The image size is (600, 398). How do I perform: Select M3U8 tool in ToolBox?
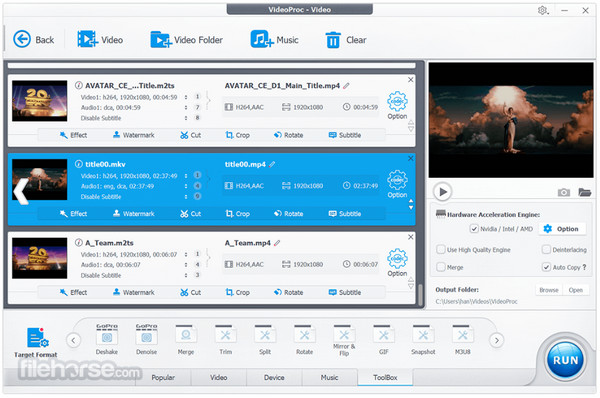463,340
